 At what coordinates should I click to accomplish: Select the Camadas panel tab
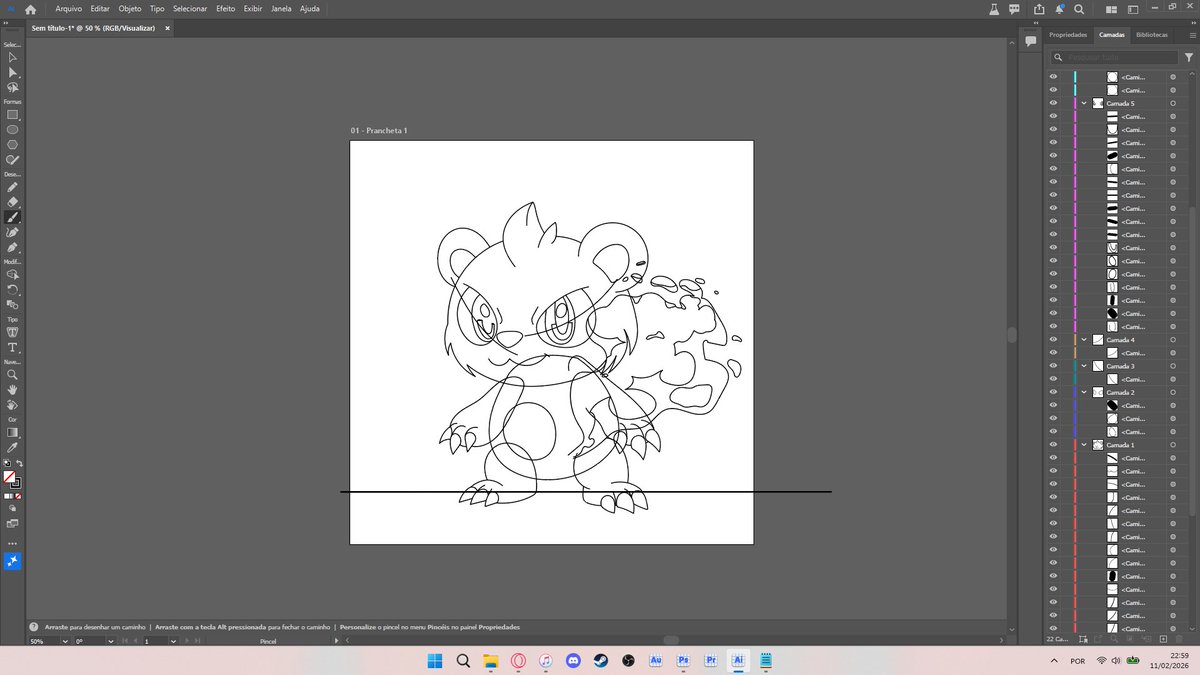click(x=1112, y=35)
